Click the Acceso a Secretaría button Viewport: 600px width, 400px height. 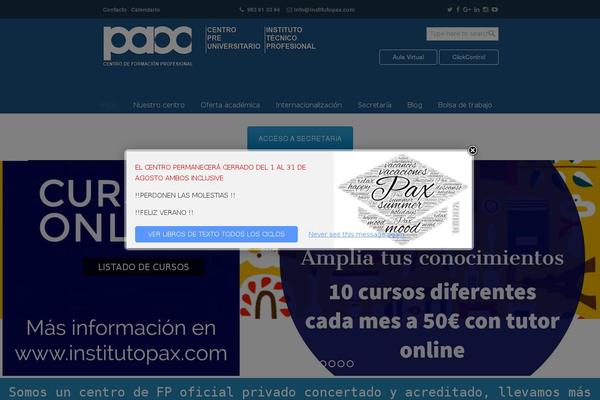tap(300, 138)
